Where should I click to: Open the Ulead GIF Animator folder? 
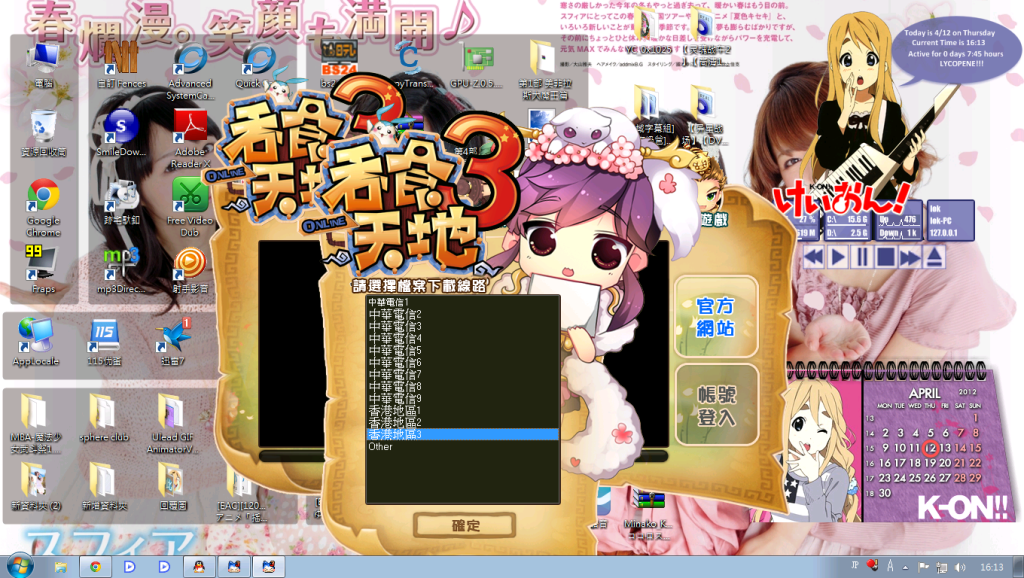click(172, 424)
